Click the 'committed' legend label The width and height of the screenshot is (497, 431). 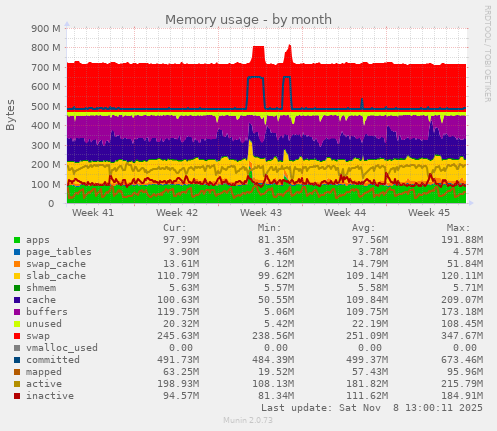[53, 360]
